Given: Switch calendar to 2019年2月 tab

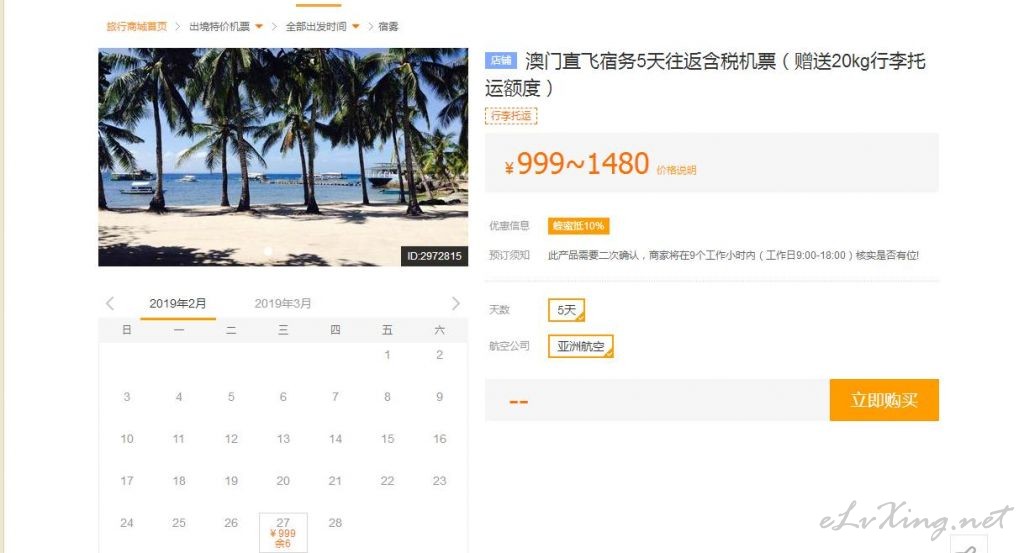Looking at the screenshot, I should point(178,304).
